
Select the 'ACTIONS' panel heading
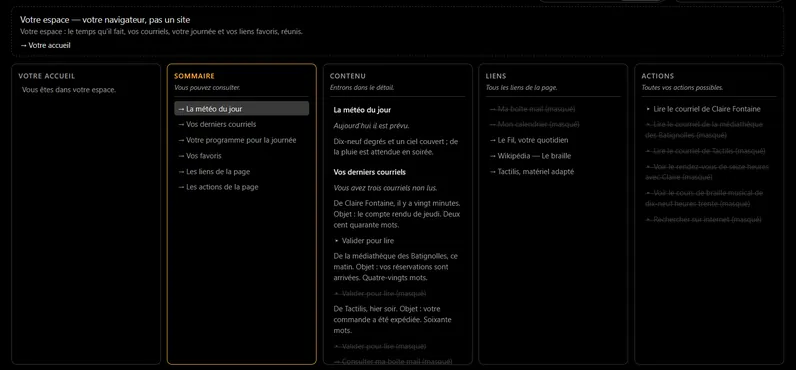pyautogui.click(x=658, y=76)
